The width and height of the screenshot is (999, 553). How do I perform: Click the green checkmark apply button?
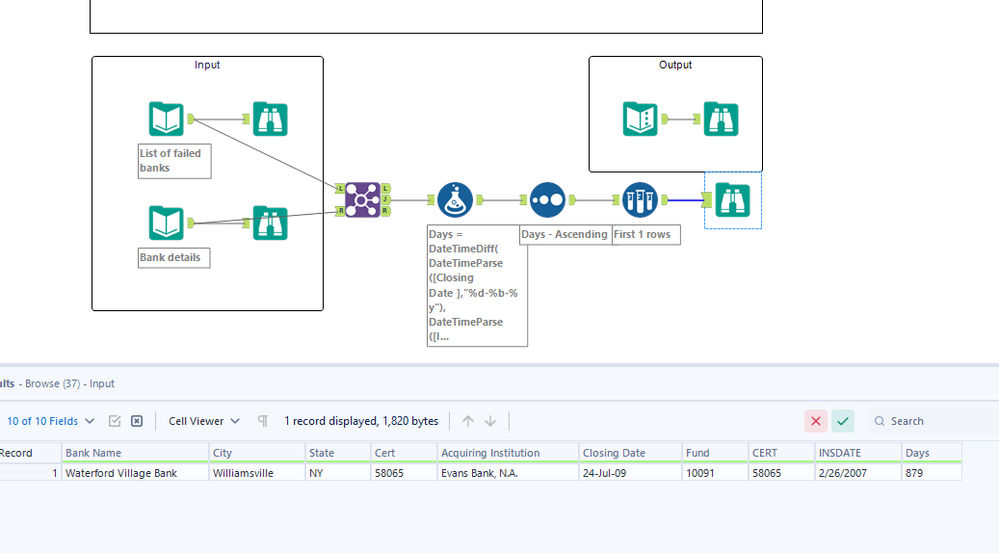click(843, 421)
